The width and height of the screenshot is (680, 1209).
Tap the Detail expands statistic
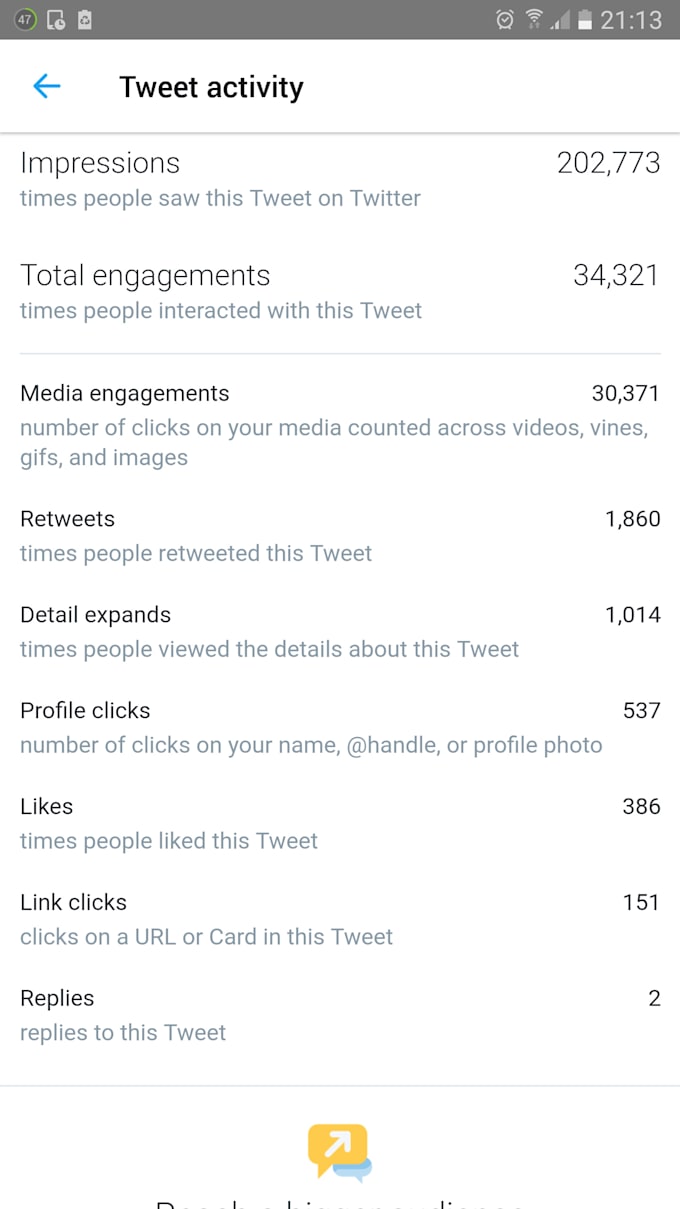(x=340, y=630)
